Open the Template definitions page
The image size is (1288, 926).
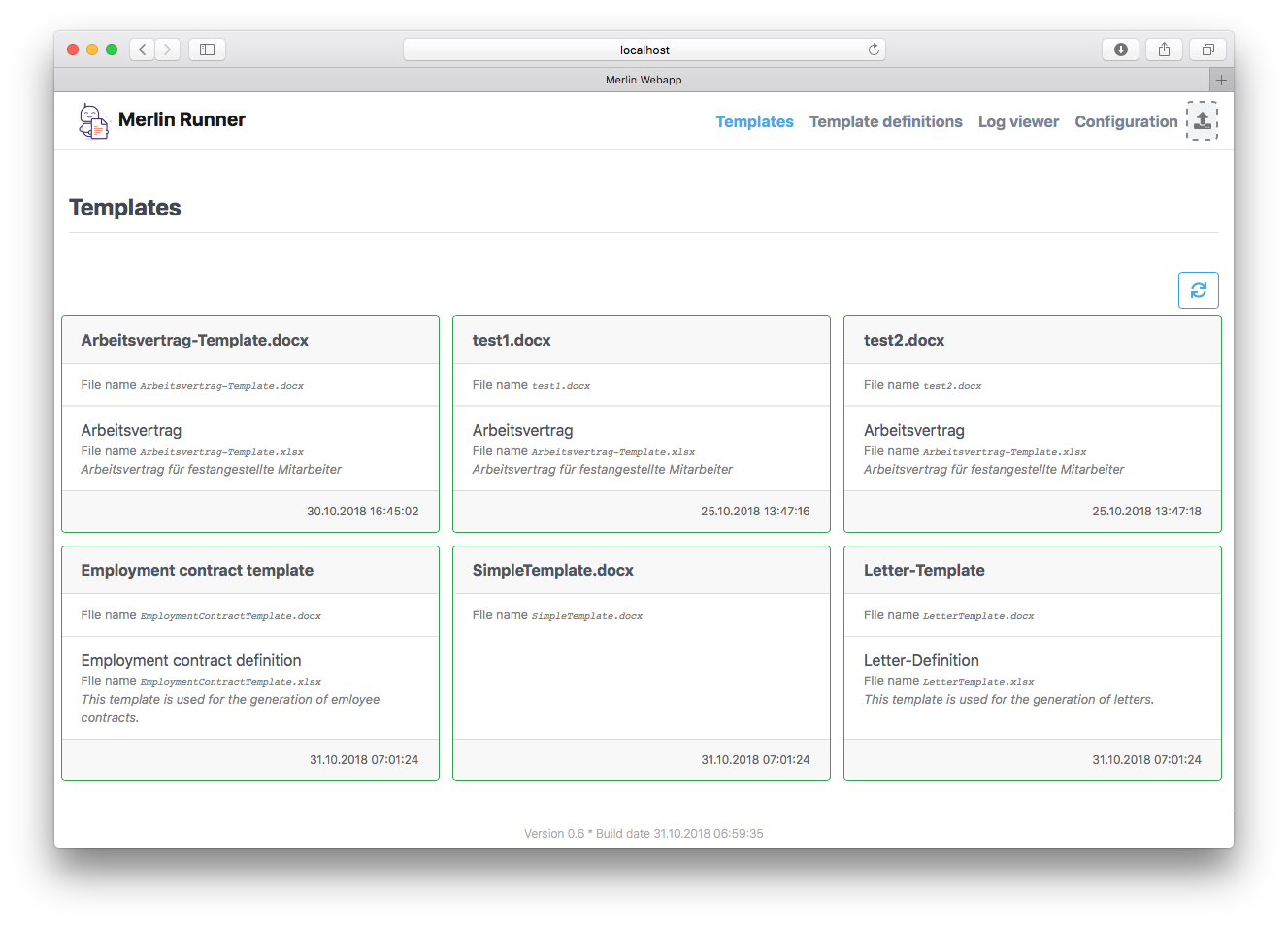[x=885, y=121]
